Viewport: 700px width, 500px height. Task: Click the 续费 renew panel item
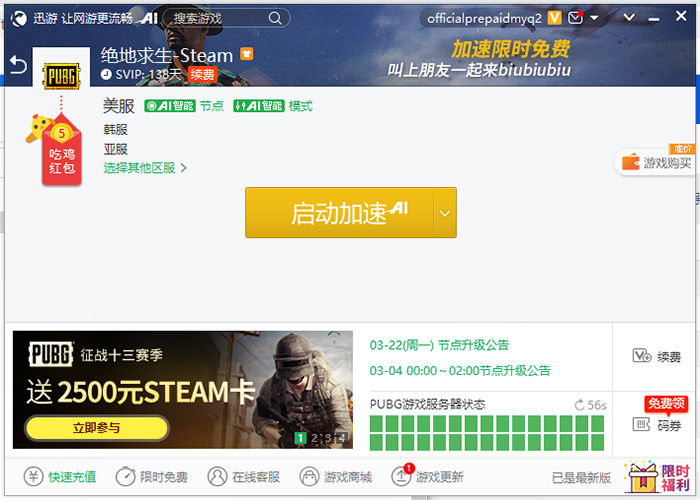click(x=657, y=356)
